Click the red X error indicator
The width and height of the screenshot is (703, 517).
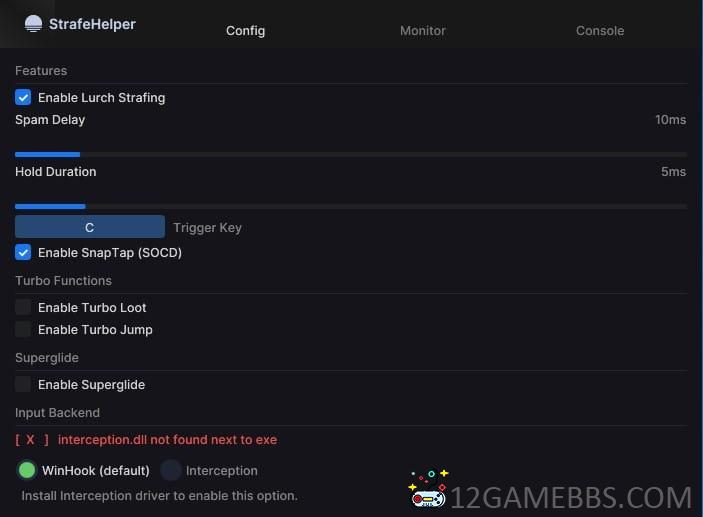(x=32, y=439)
